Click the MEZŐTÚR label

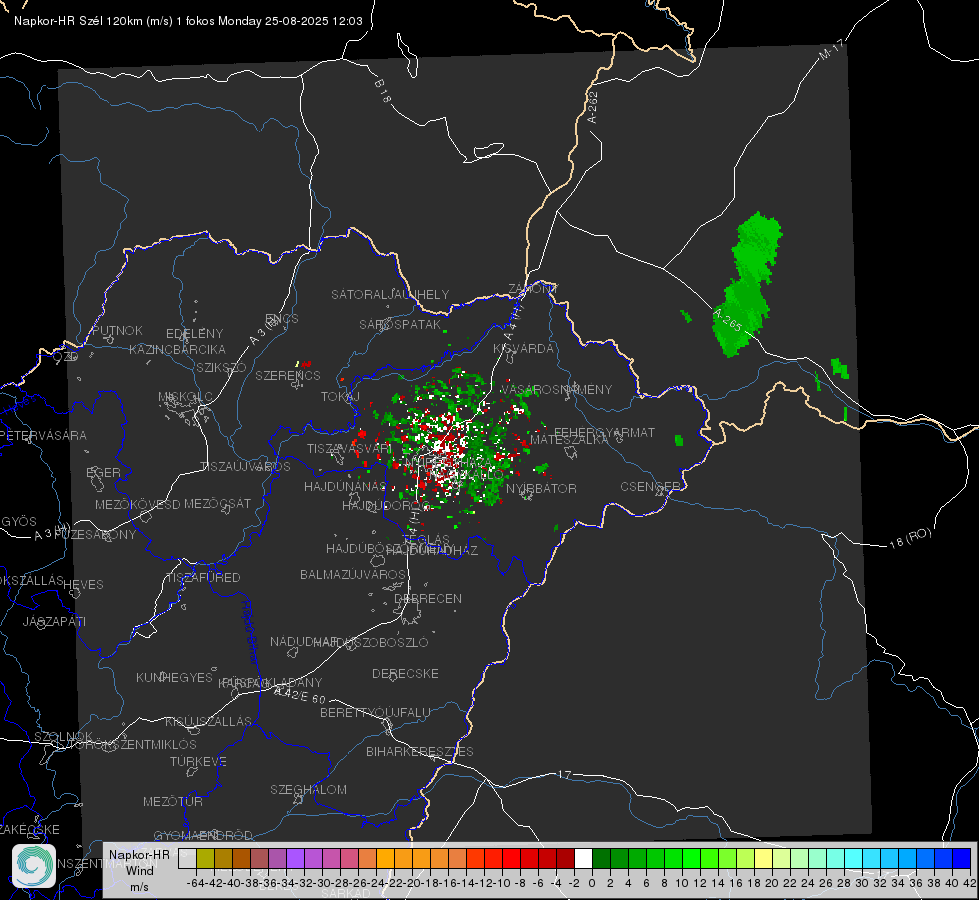[x=173, y=801]
